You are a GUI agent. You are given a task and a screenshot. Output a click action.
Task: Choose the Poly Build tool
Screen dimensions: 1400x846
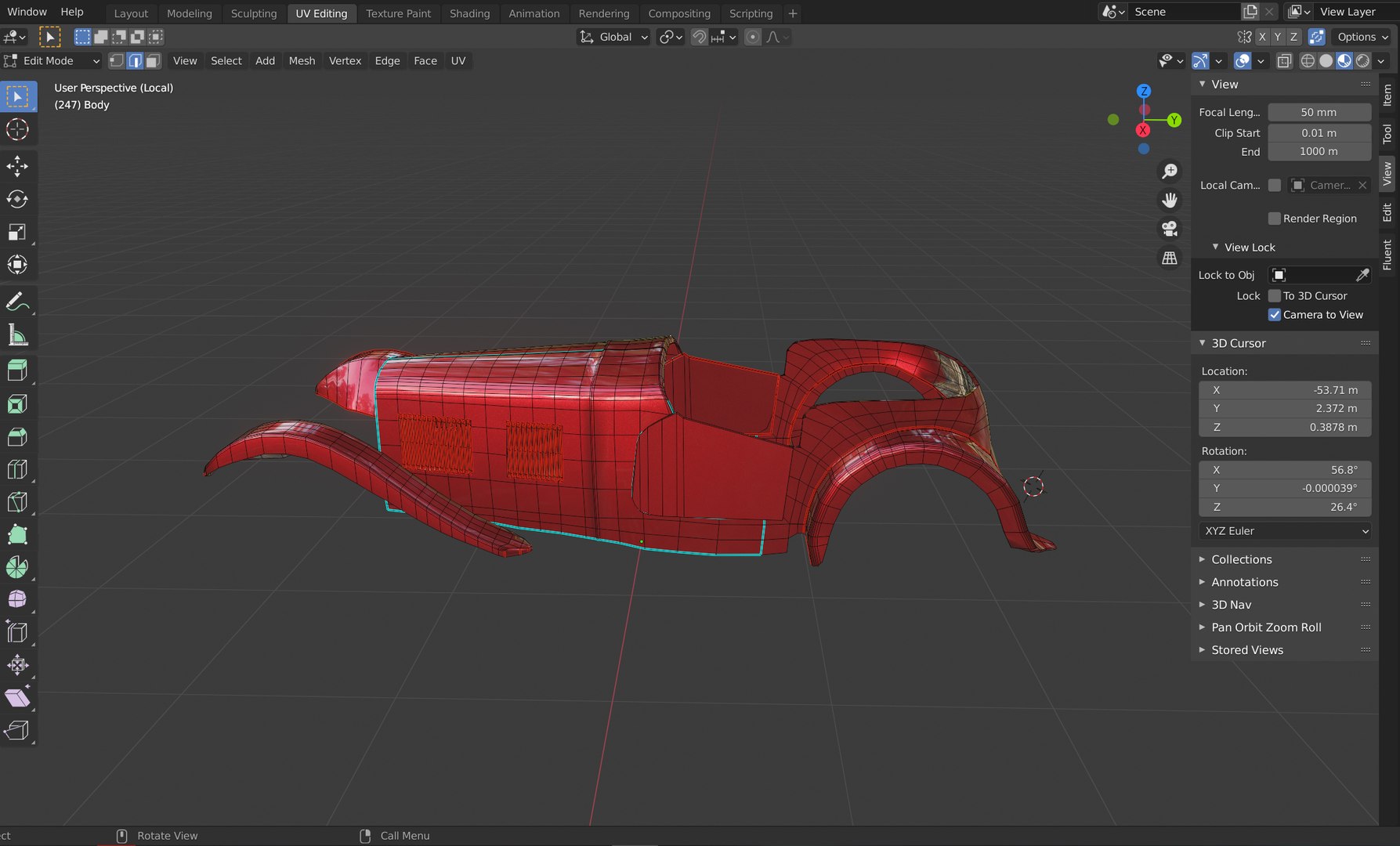click(x=17, y=534)
